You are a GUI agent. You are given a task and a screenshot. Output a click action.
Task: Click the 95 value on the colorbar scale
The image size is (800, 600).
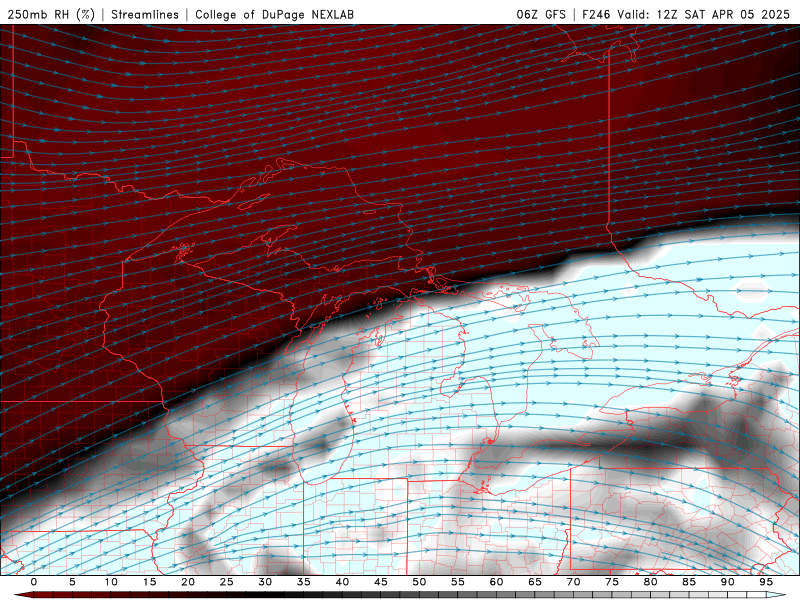point(766,582)
